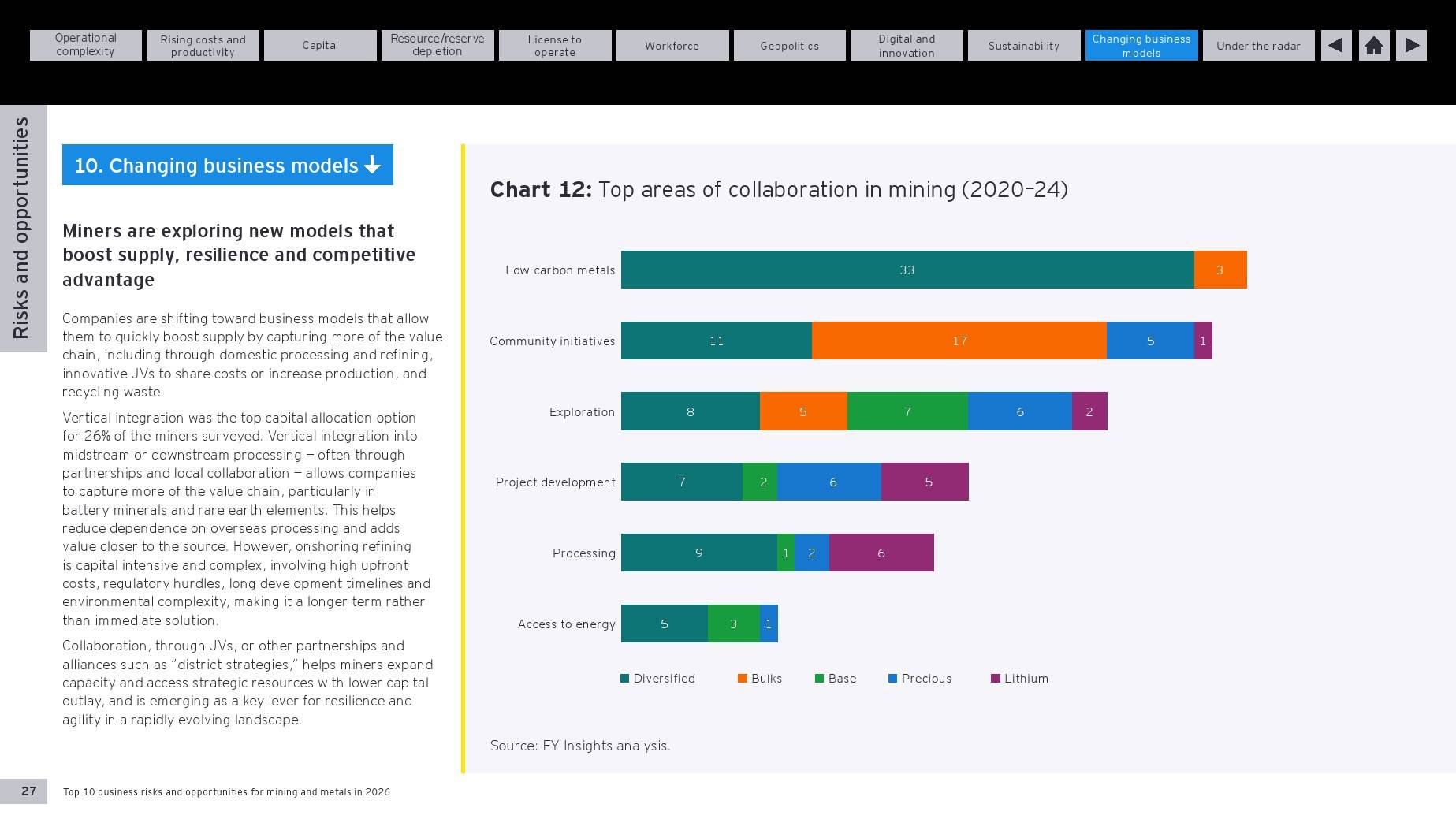Image resolution: width=1456 pixels, height=819 pixels.
Task: Click the Risks and opportunities side label
Action: pos(21,229)
